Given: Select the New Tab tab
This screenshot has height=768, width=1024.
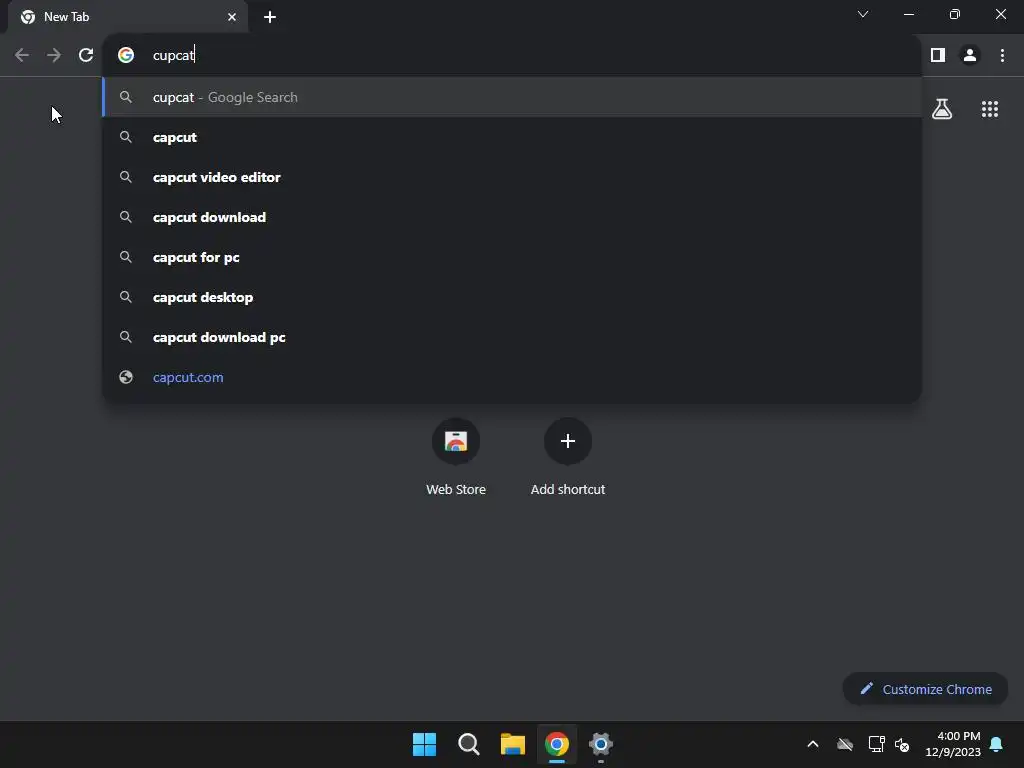Looking at the screenshot, I should (127, 17).
